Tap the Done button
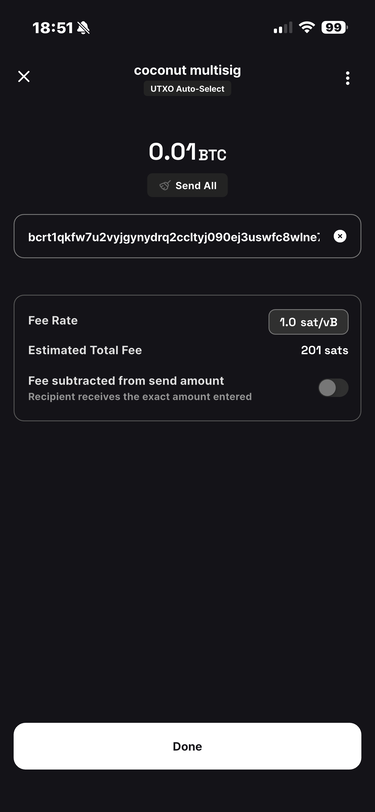This screenshot has height=812, width=375. [x=188, y=746]
